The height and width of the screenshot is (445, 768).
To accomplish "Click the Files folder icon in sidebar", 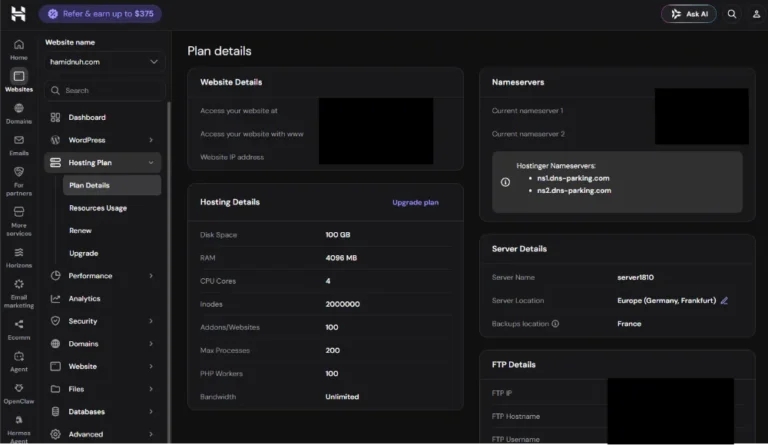I will 55,389.
